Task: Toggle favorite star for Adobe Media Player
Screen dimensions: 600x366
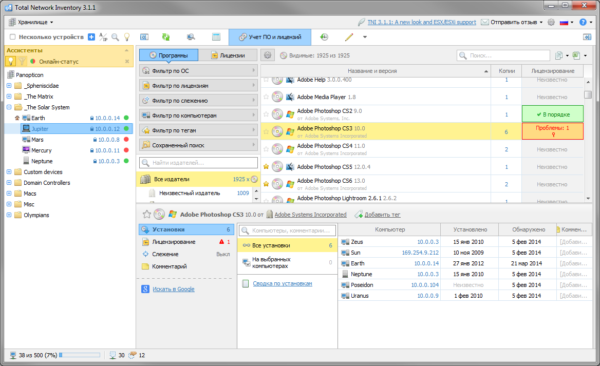Action: pyautogui.click(x=266, y=97)
